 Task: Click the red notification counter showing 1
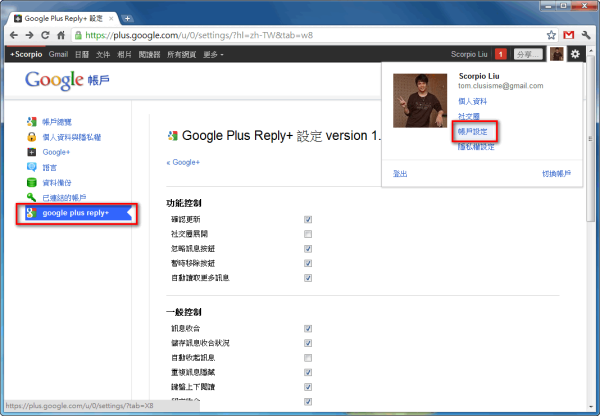click(501, 54)
